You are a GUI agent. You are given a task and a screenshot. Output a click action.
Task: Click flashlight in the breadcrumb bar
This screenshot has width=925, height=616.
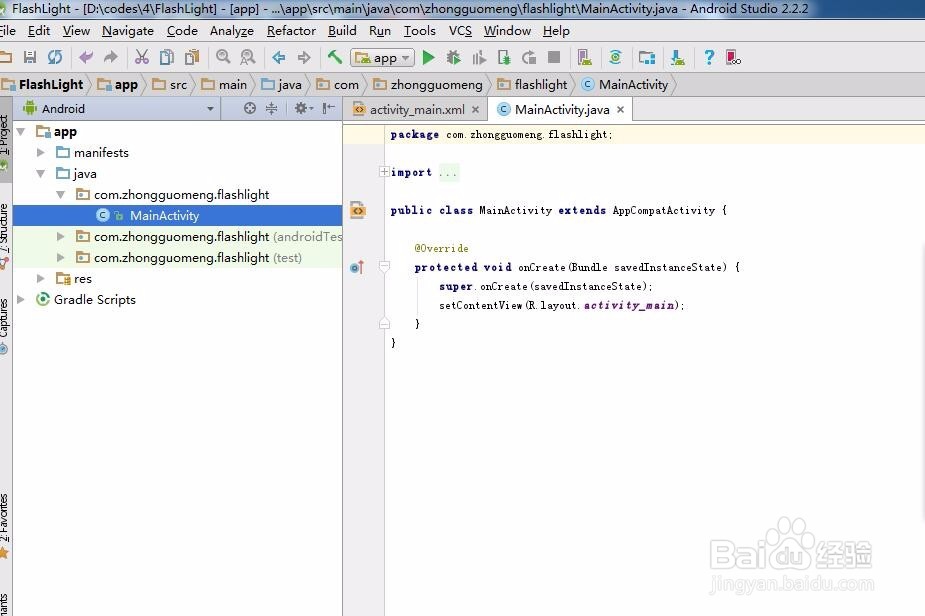tap(533, 84)
